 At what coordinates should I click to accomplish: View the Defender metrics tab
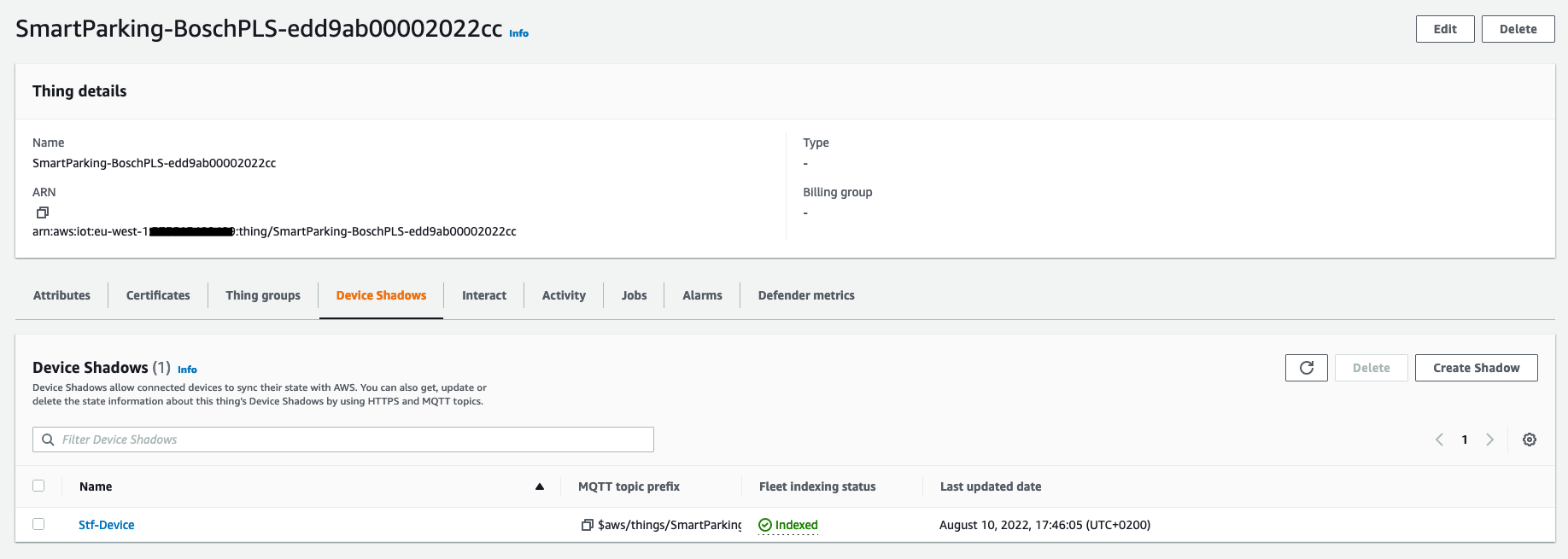pyautogui.click(x=806, y=295)
